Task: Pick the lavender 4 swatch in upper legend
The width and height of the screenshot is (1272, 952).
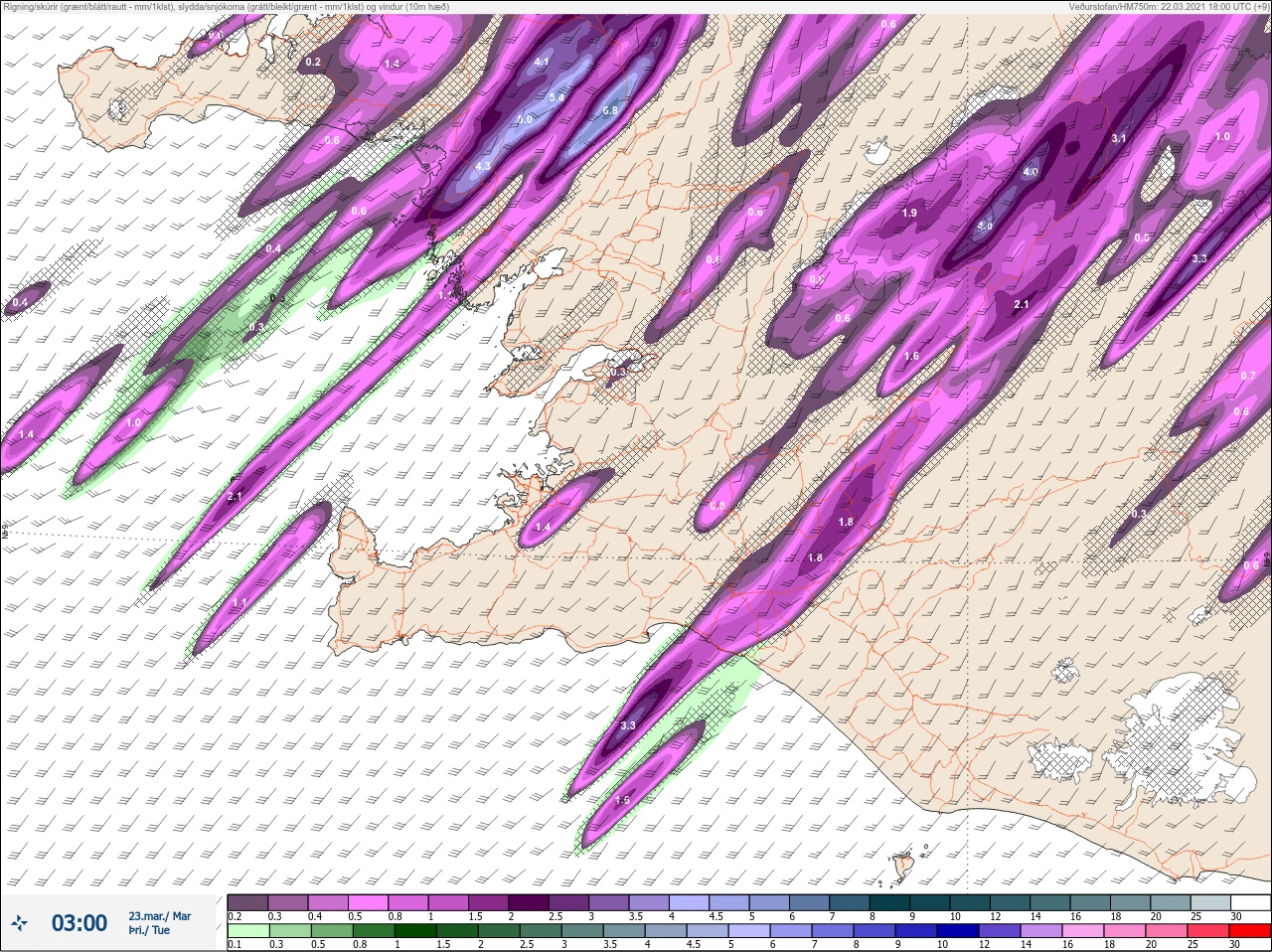Action: (x=690, y=902)
